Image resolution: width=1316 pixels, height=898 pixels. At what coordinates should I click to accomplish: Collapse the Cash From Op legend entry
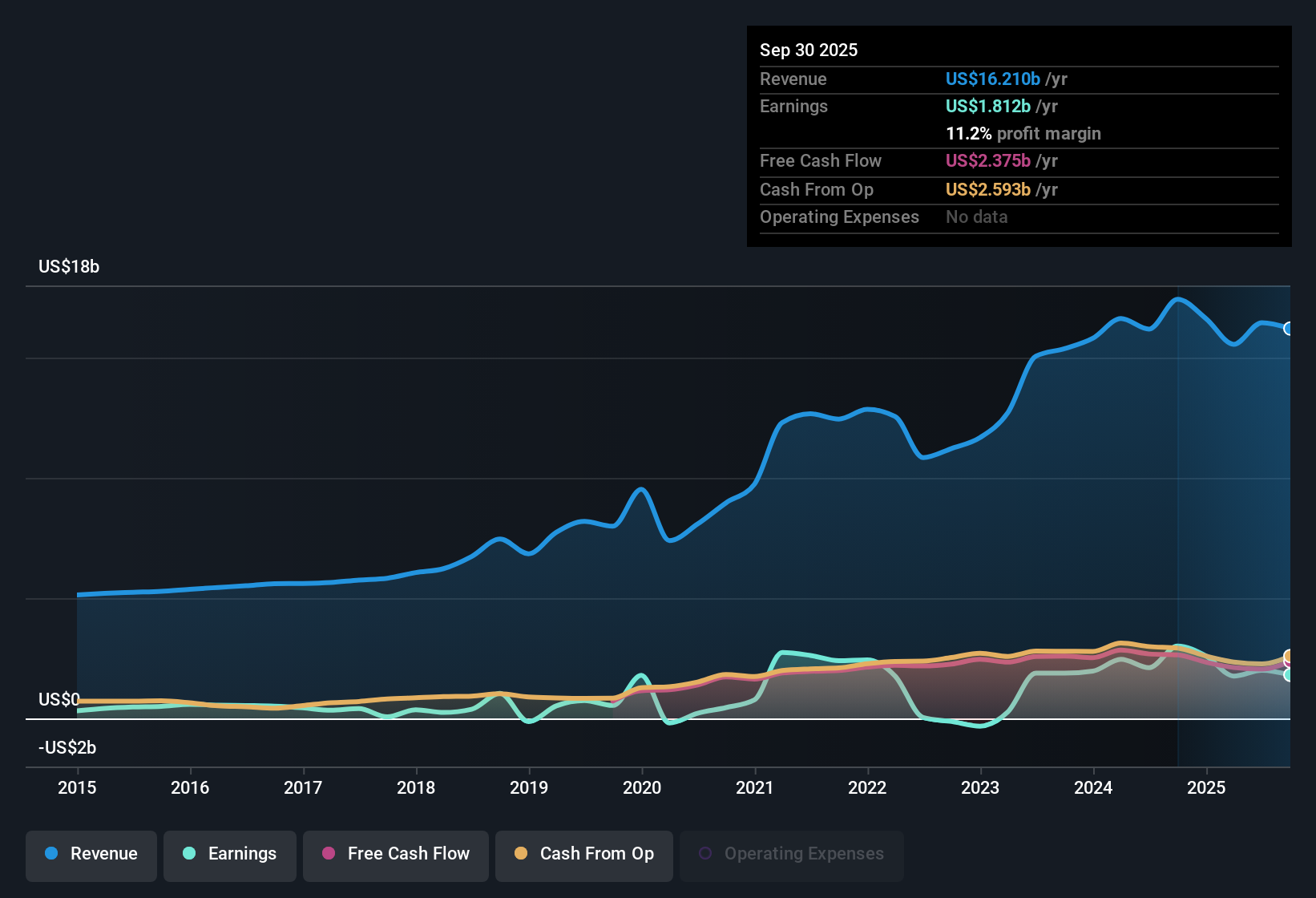pyautogui.click(x=583, y=855)
